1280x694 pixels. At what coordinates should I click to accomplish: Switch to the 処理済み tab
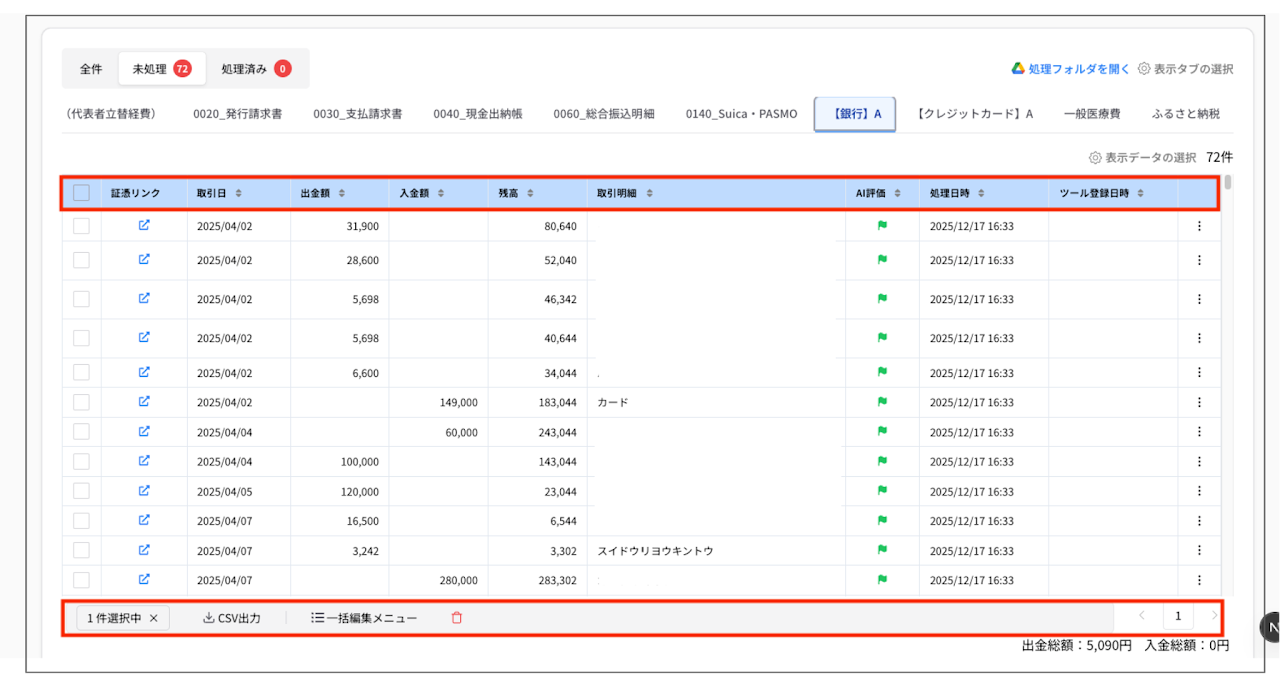257,69
